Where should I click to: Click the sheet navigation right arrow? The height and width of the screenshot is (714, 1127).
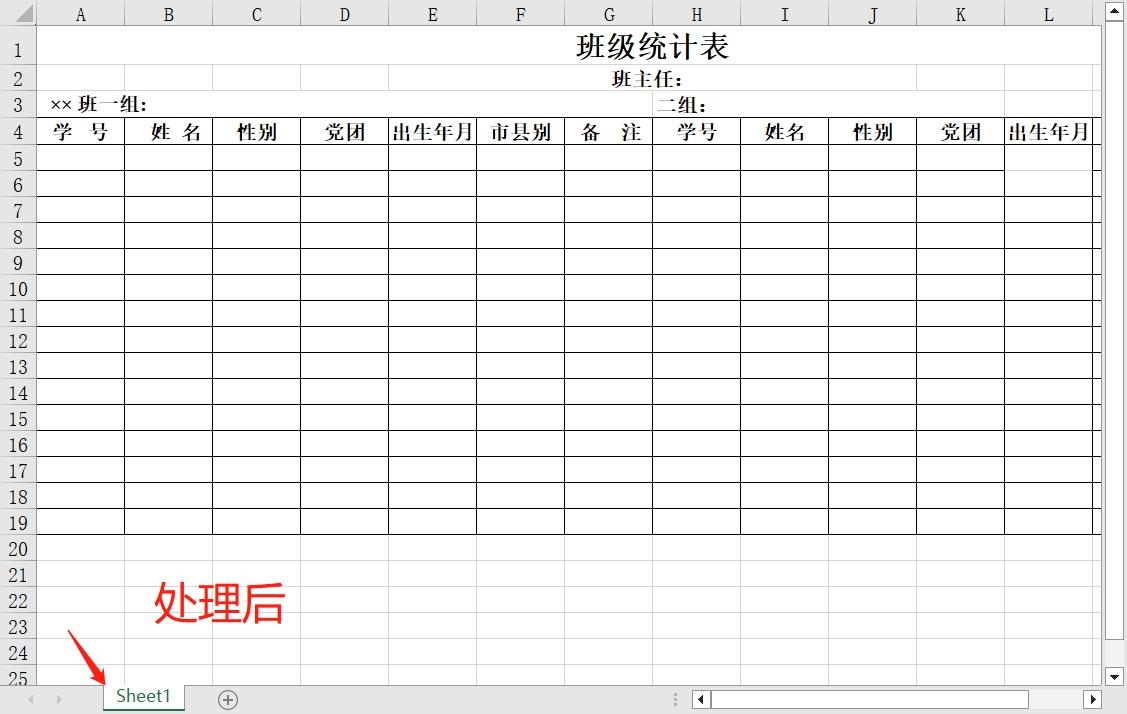point(60,699)
